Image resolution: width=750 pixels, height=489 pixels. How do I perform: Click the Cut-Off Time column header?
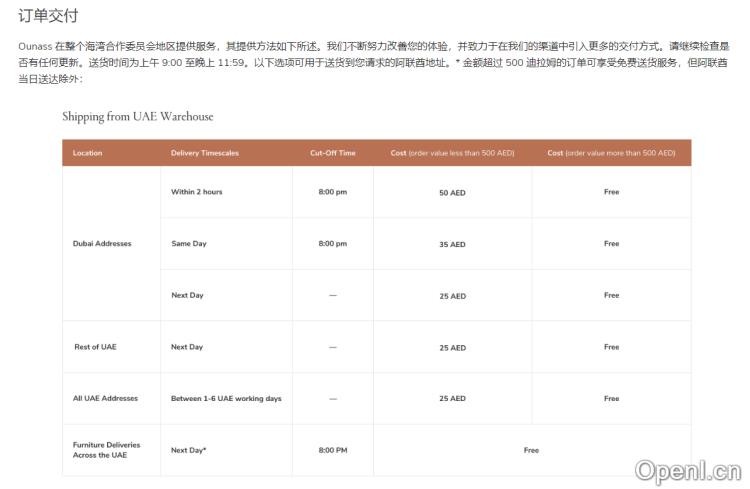(332, 153)
